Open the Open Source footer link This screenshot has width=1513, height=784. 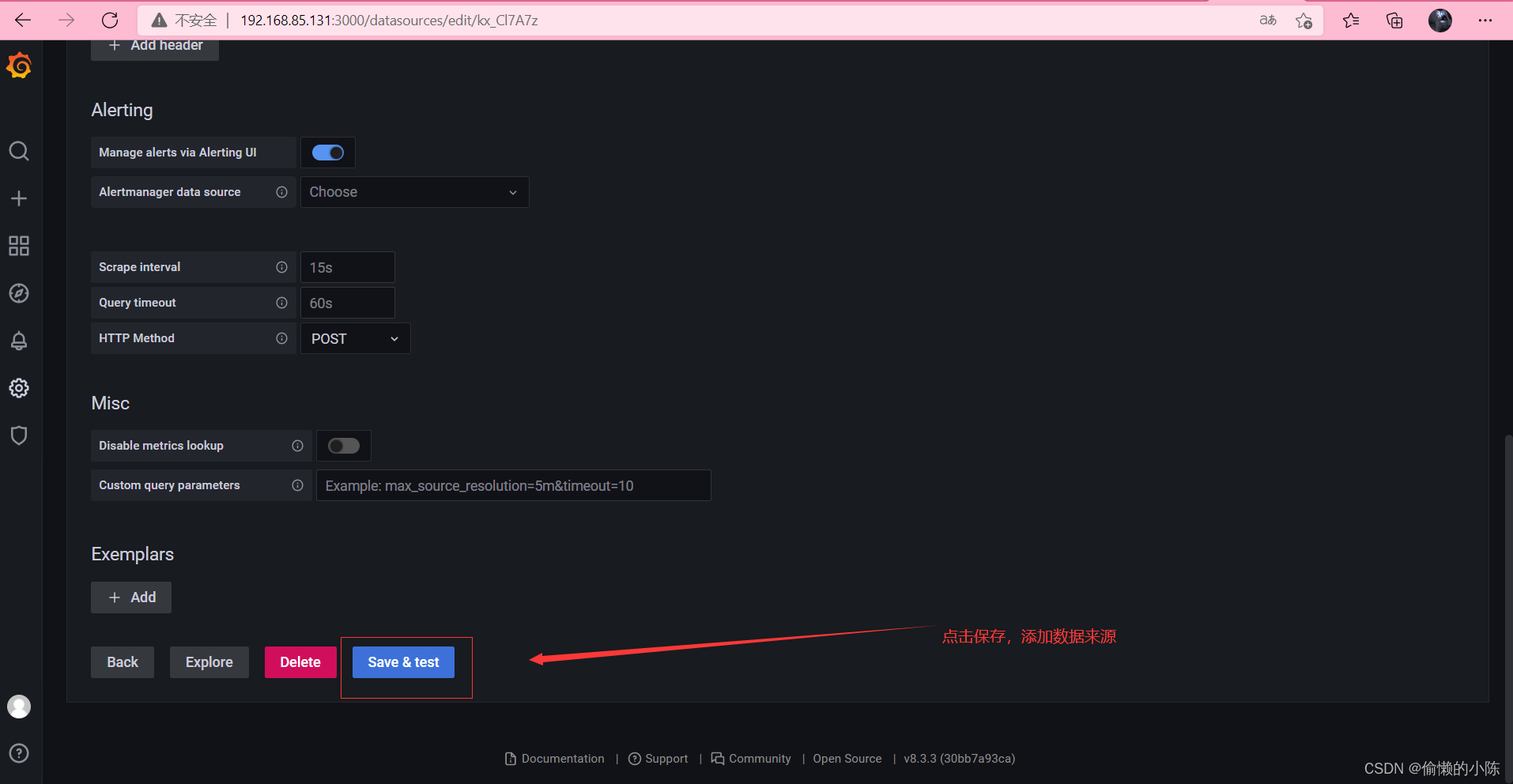coord(847,759)
